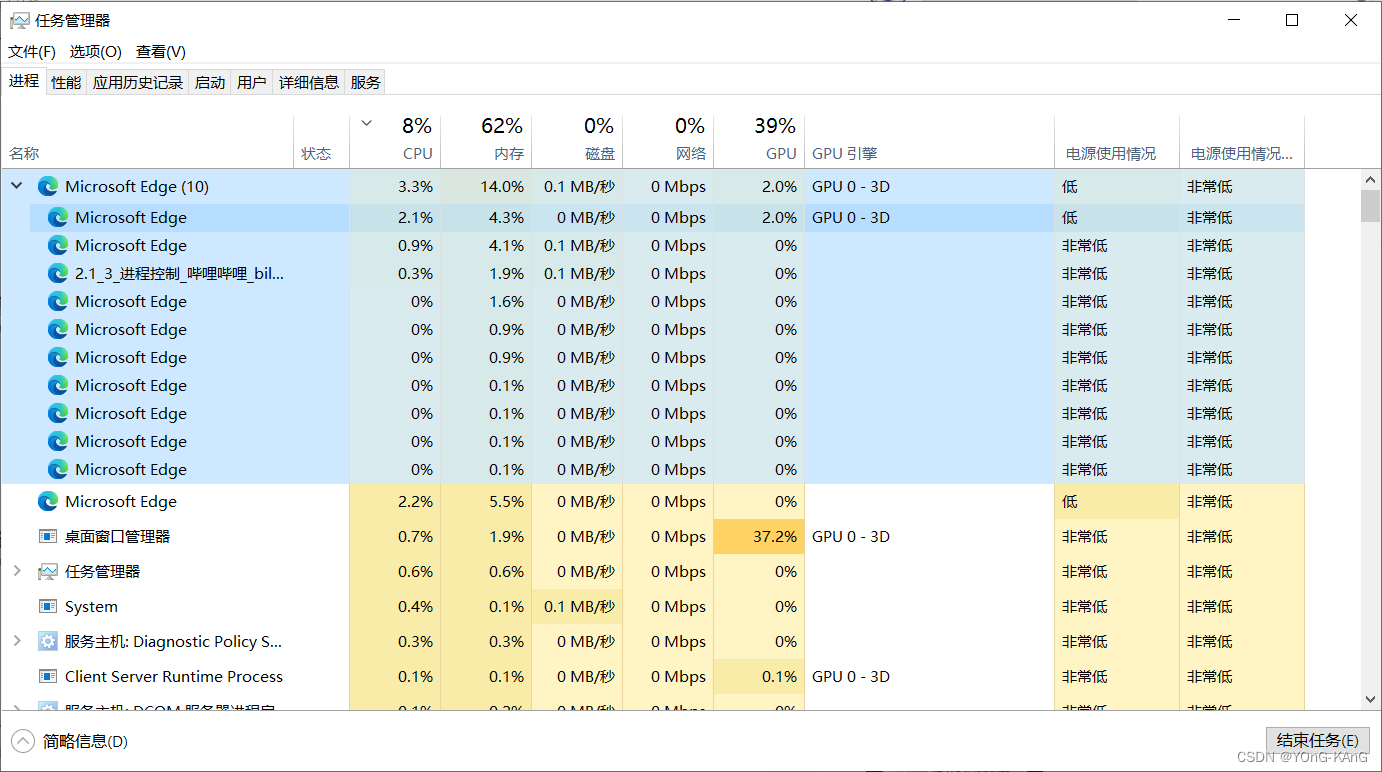Sort by the GPU 引擎 column header
Screen dimensions: 1382x772
[x=929, y=141]
